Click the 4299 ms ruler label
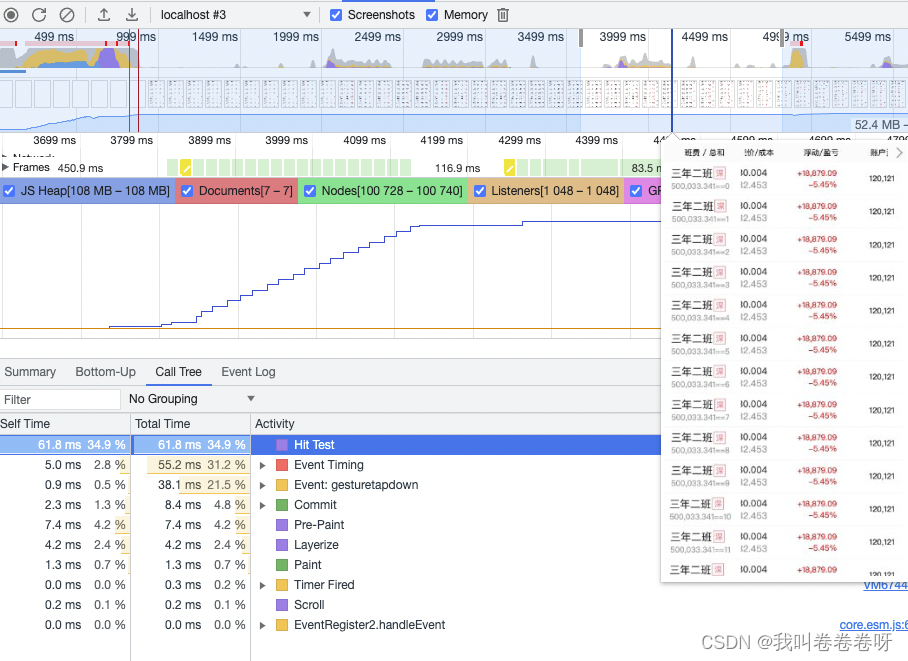The height and width of the screenshot is (661, 908). point(519,140)
